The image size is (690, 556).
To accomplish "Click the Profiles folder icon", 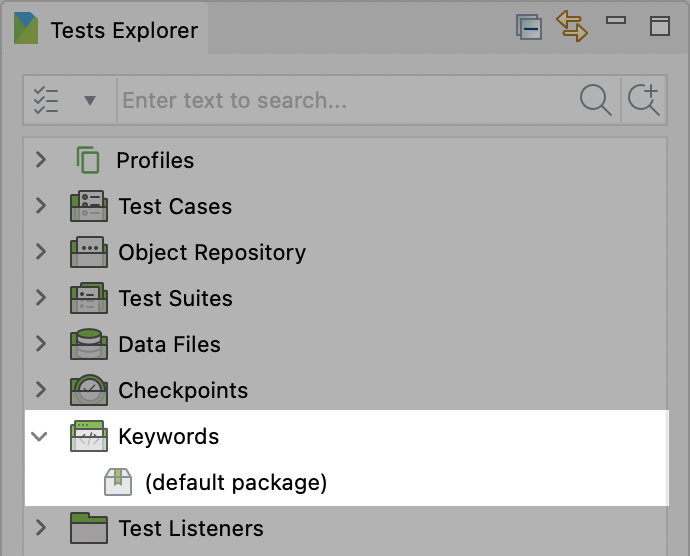I will (88, 160).
